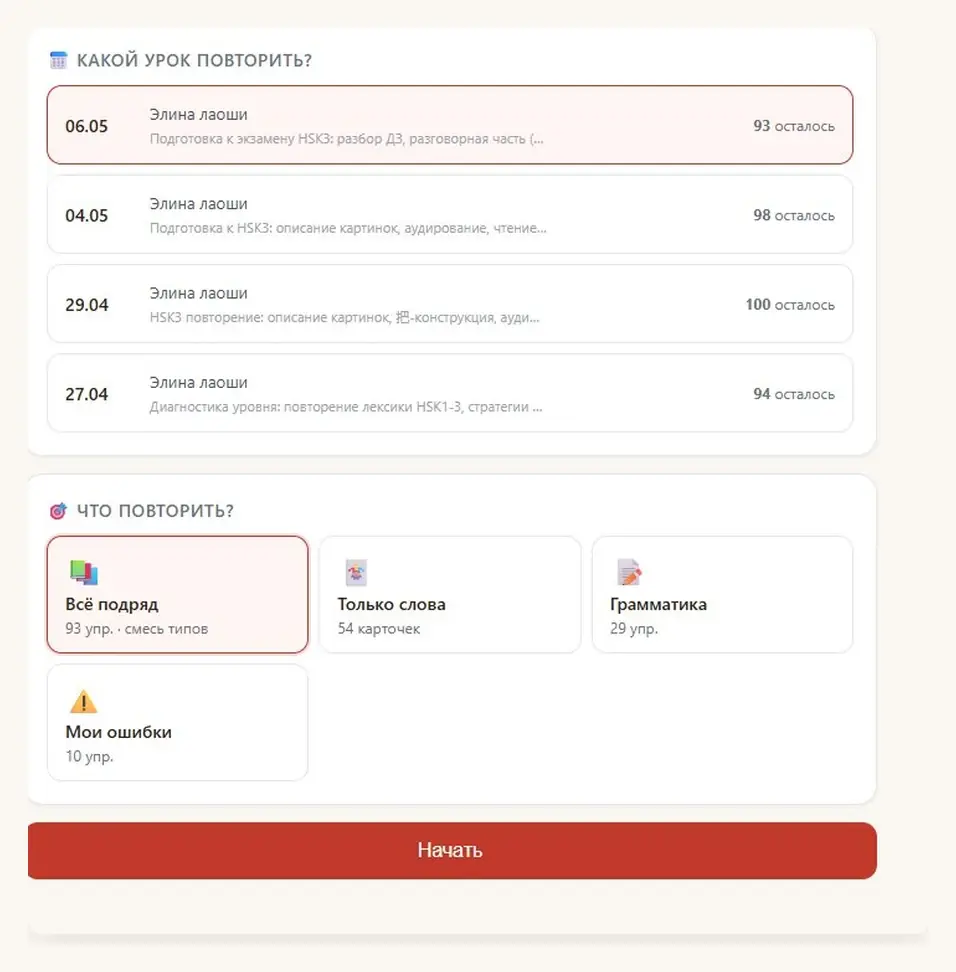The image size is (956, 972).
Task: Click the 100 осталось counter
Action: pos(790,304)
